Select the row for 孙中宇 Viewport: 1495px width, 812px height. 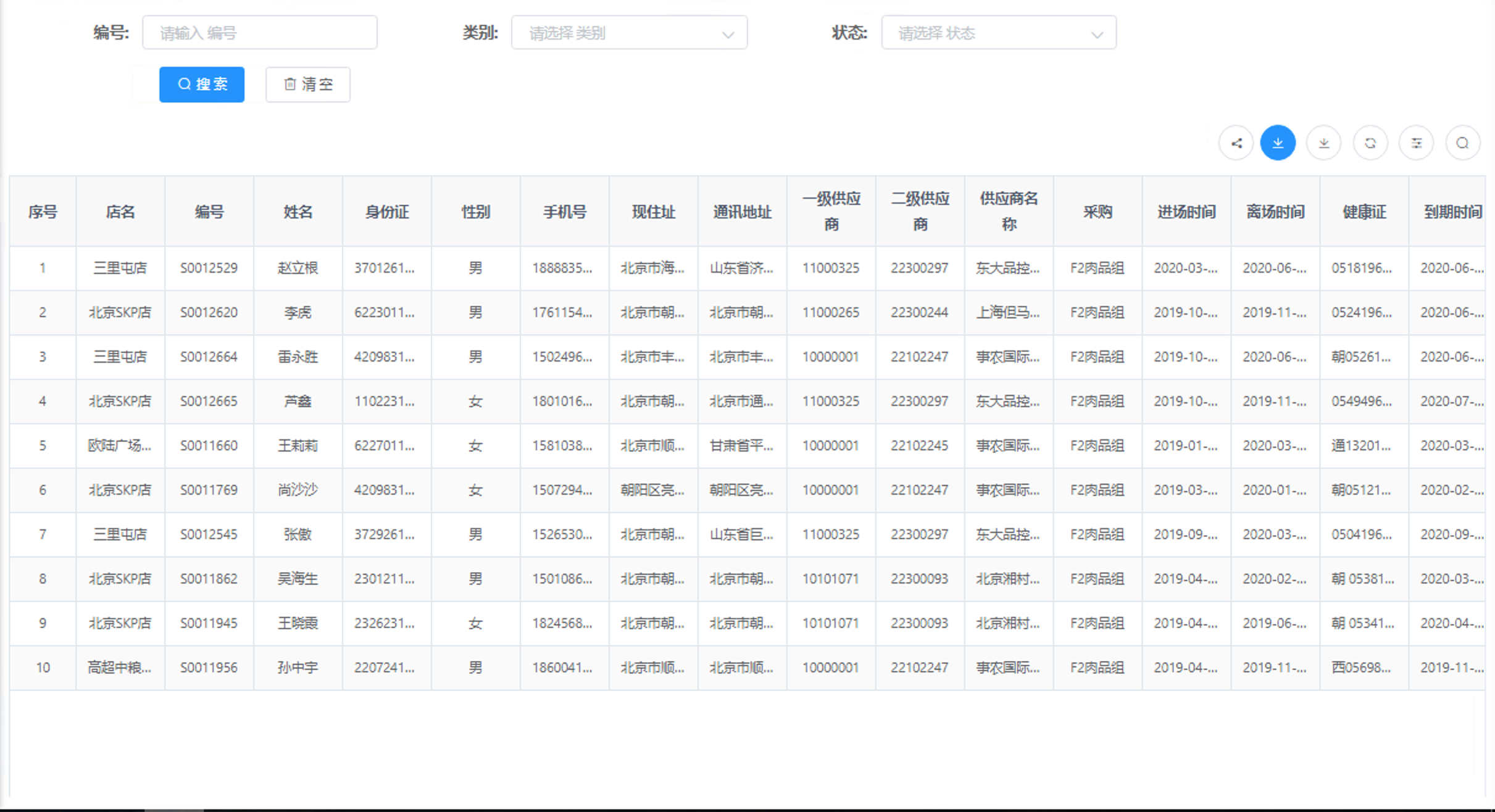(298, 667)
